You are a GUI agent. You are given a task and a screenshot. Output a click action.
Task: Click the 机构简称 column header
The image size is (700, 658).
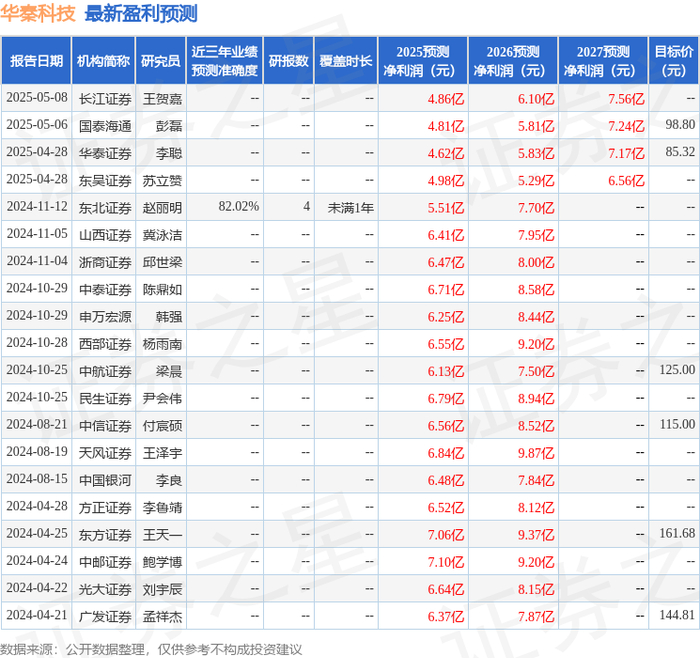click(x=103, y=61)
